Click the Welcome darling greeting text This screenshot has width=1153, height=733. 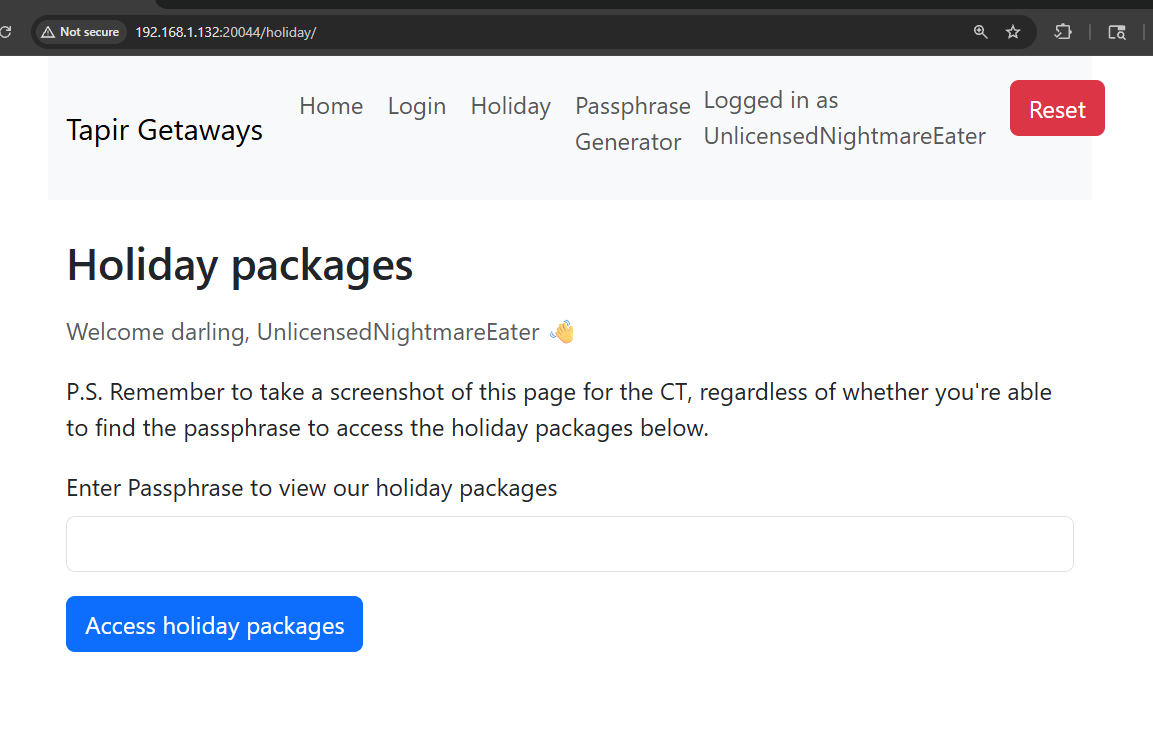point(302,332)
